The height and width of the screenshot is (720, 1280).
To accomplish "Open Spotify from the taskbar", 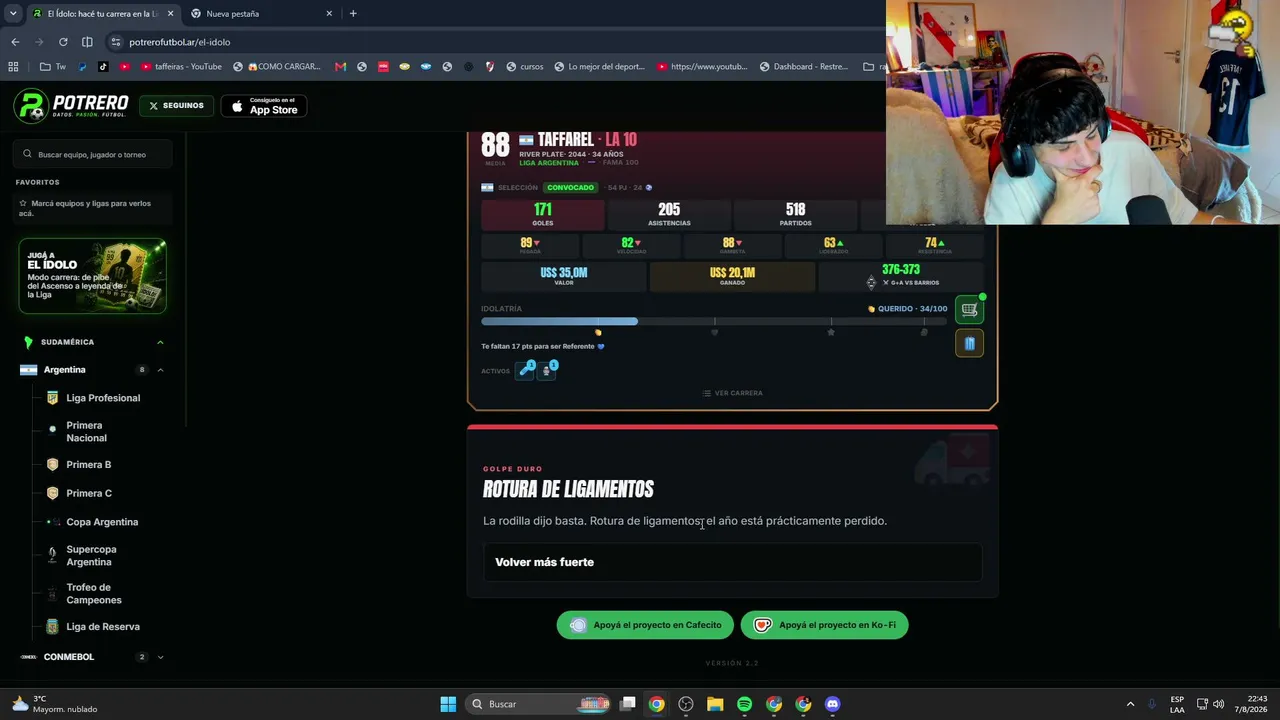I will 744,704.
